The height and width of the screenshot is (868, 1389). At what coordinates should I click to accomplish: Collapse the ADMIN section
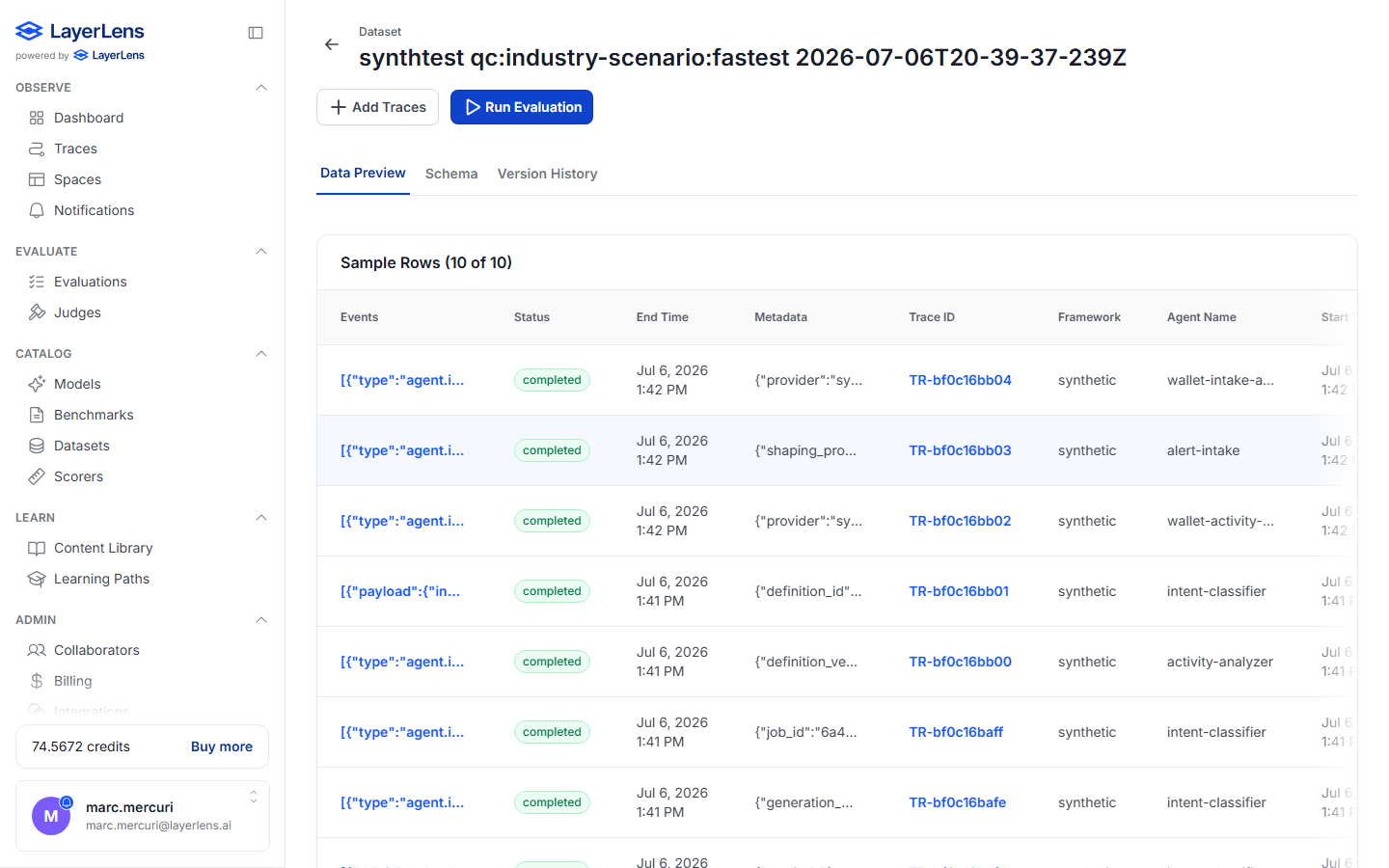click(x=260, y=620)
